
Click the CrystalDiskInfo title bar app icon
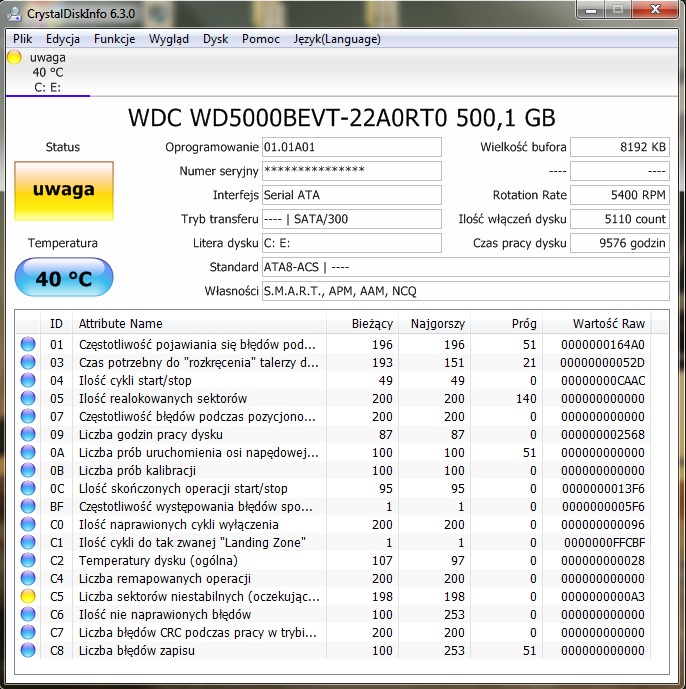14,14
